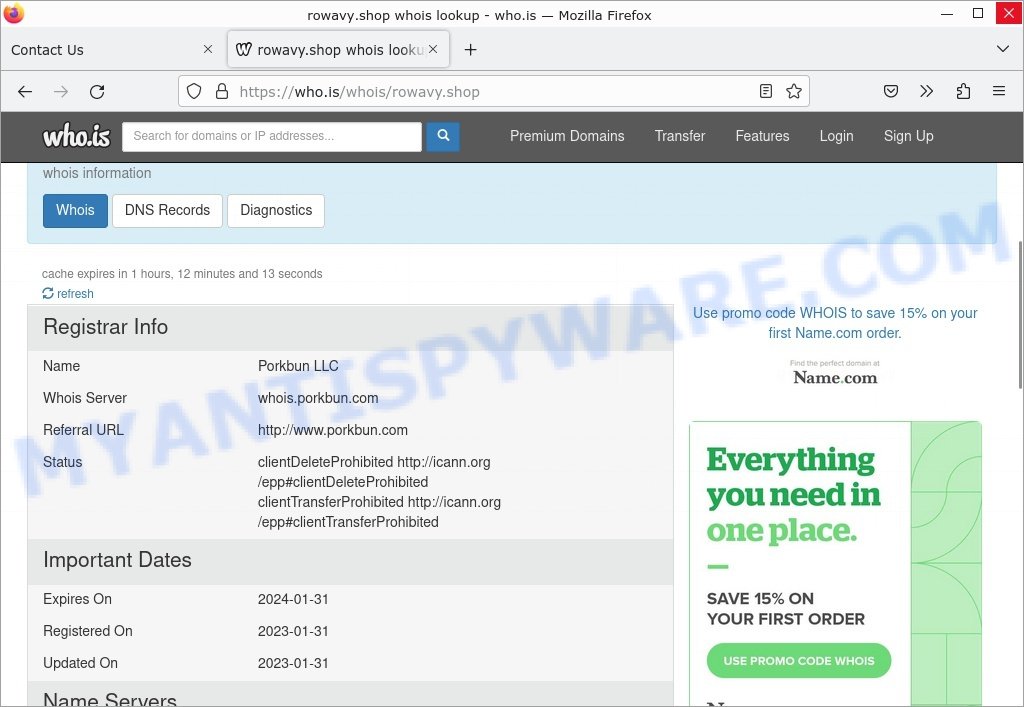The height and width of the screenshot is (707, 1024).
Task: Select the Whois tab button
Action: (x=75, y=210)
